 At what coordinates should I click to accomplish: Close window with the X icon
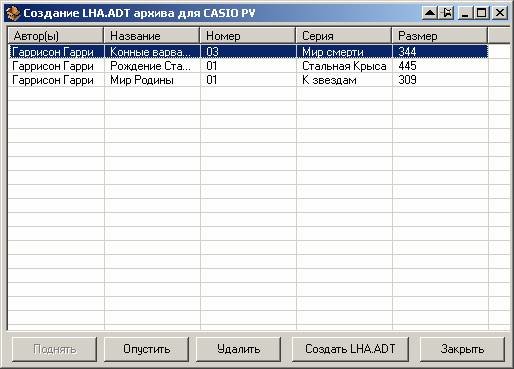pos(500,13)
